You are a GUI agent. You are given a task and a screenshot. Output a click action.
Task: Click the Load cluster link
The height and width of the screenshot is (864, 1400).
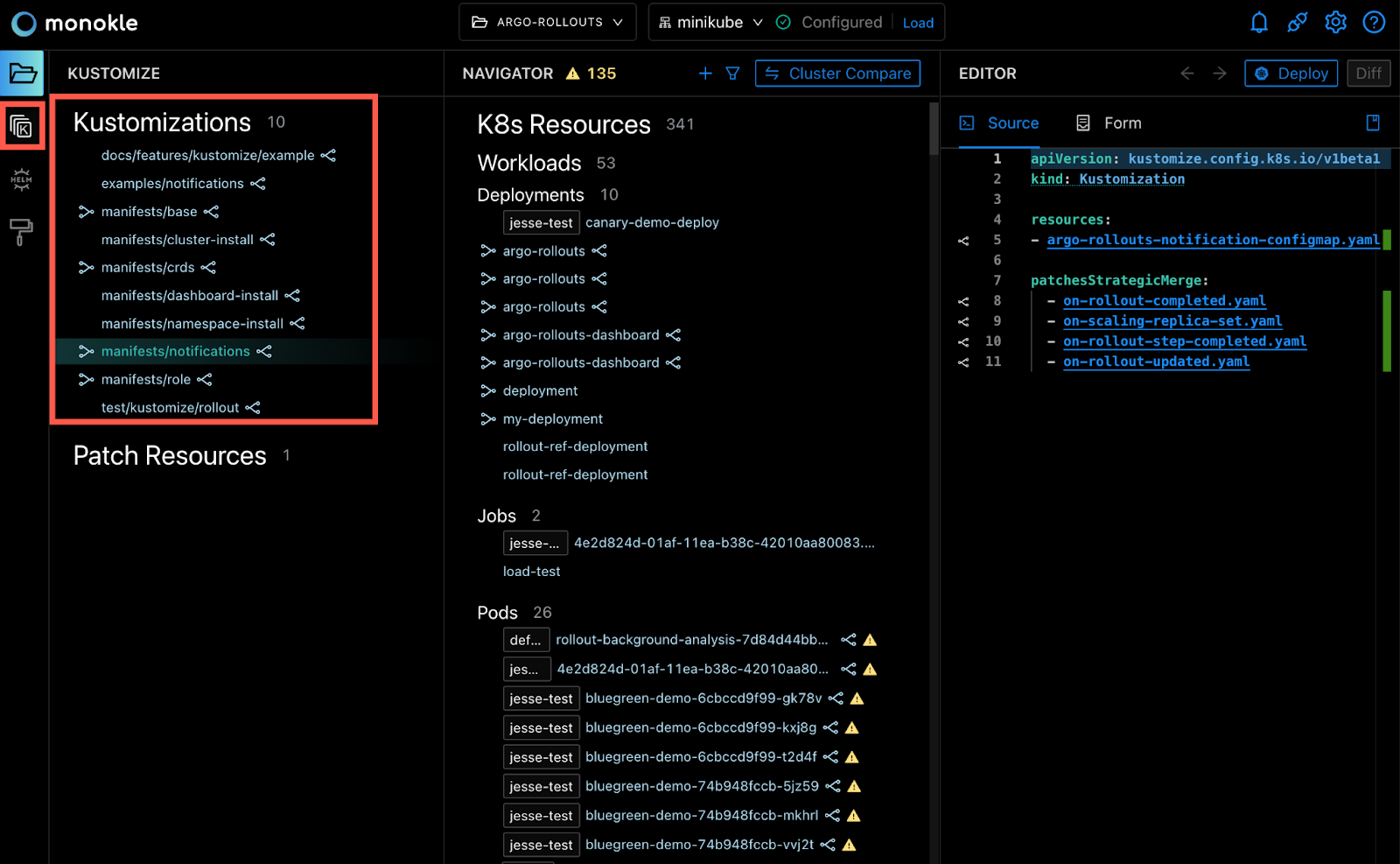pyautogui.click(x=918, y=23)
